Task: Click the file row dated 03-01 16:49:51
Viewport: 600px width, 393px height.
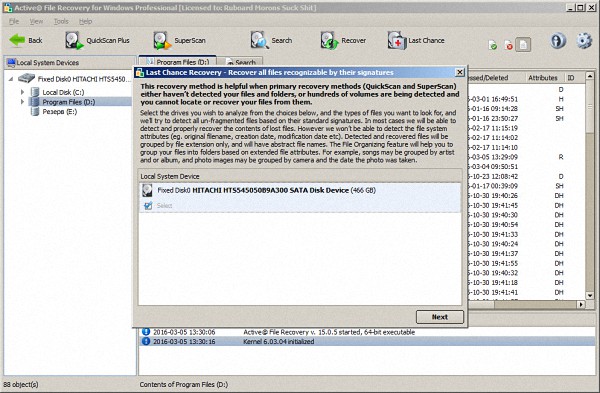Action: coord(526,99)
